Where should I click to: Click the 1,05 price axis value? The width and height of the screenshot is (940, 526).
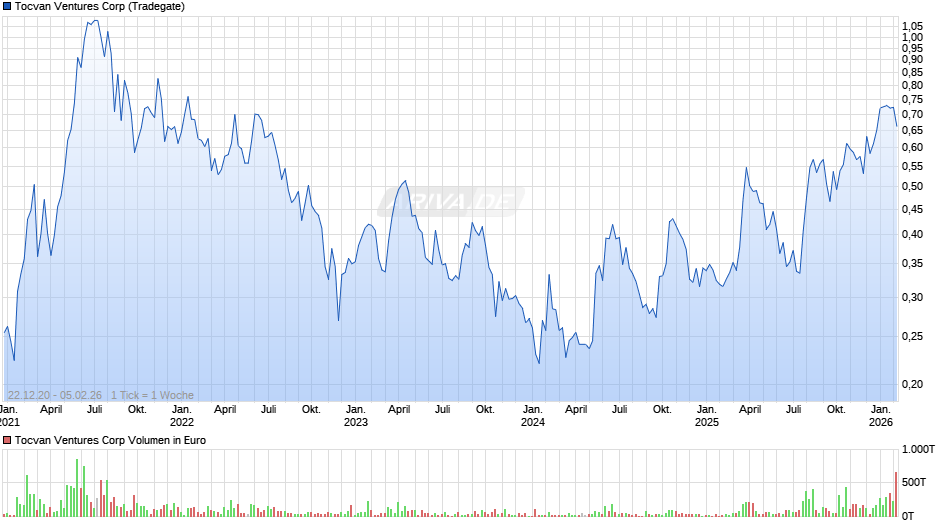912,26
